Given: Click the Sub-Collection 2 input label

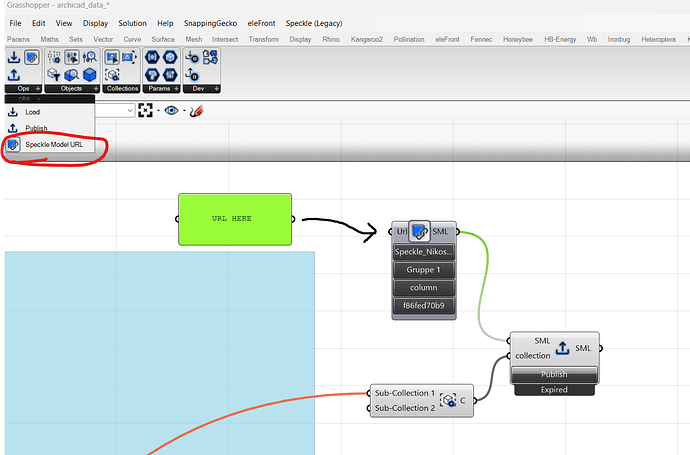Looking at the screenshot, I should (404, 408).
